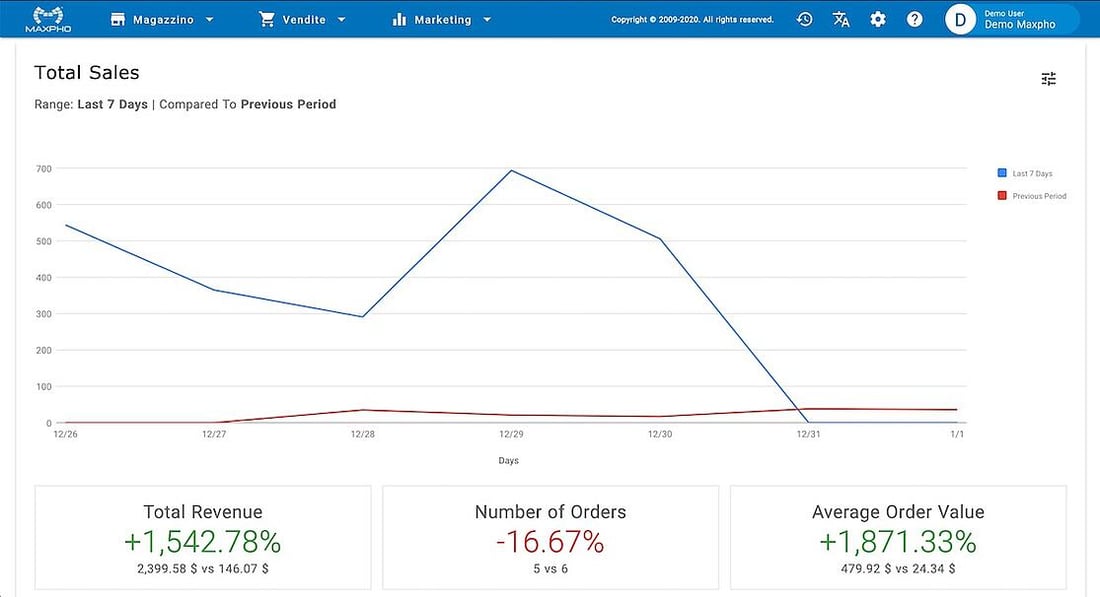Select the Number of Orders card
The width and height of the screenshot is (1100, 597).
[x=551, y=537]
